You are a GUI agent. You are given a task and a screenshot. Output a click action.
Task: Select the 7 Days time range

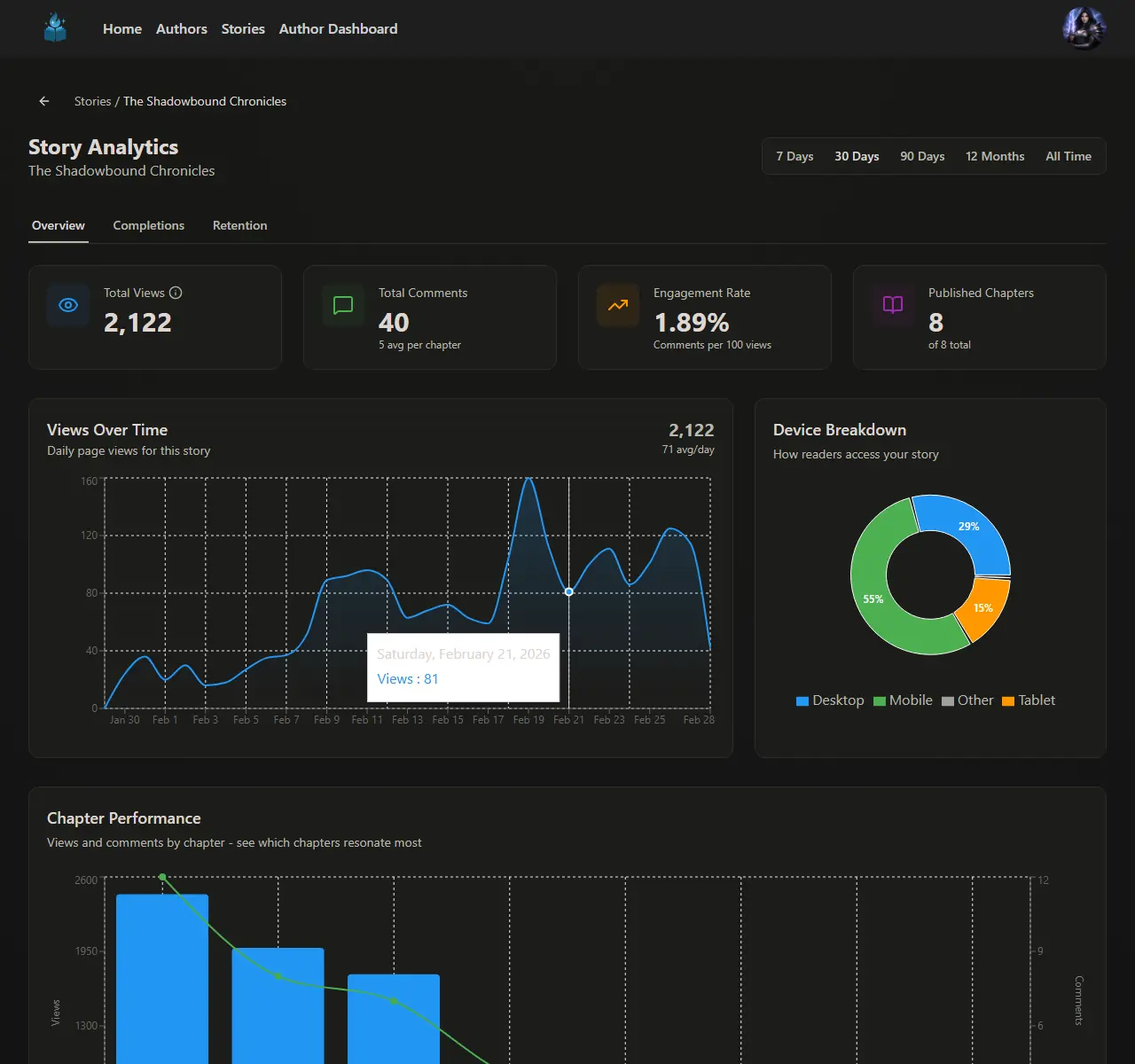click(794, 156)
